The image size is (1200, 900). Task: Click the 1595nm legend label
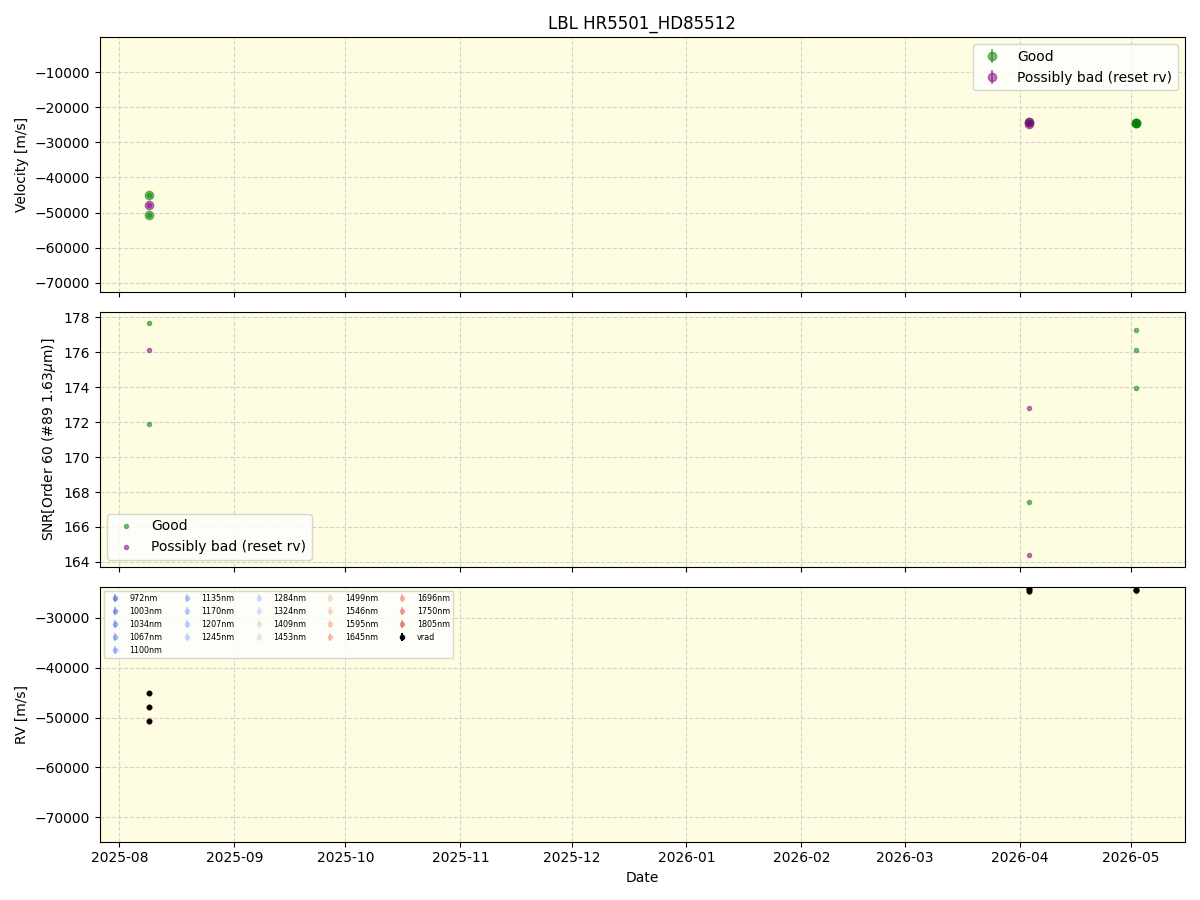click(361, 624)
